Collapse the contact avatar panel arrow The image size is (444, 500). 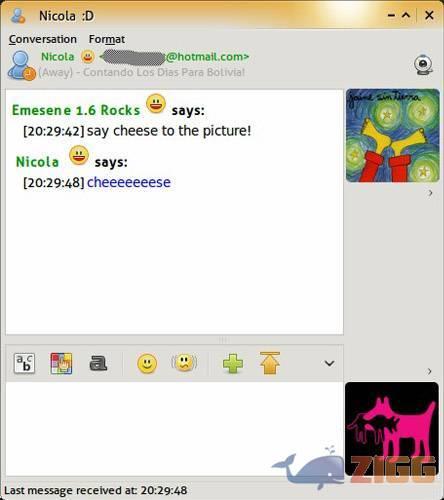[430, 193]
